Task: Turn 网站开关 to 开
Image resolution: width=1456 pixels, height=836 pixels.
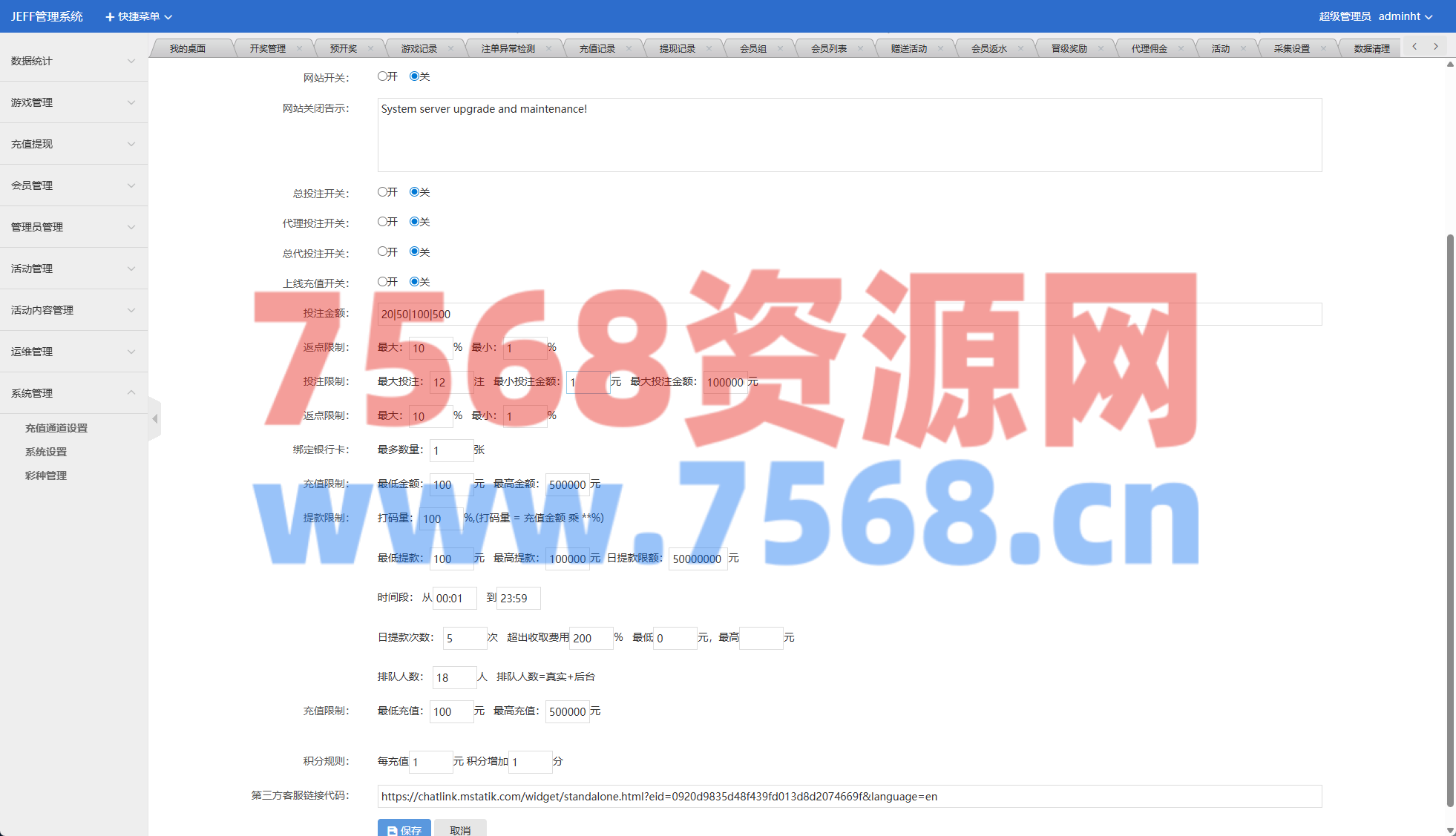Action: tap(382, 76)
